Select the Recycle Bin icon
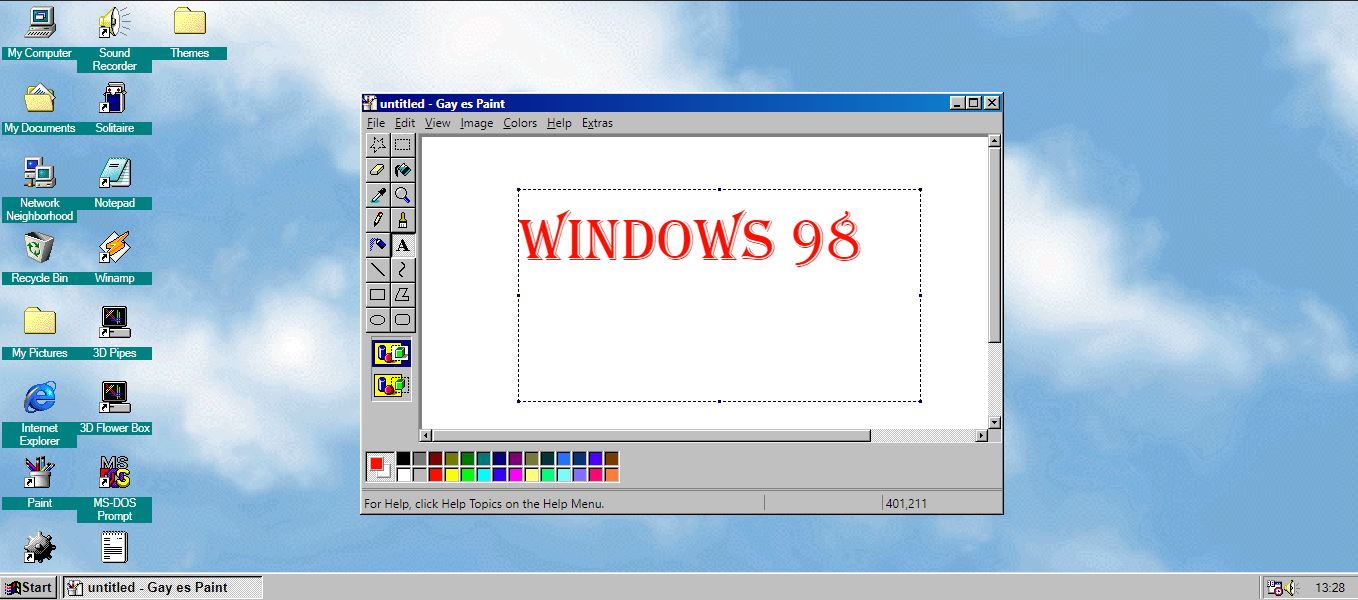Image resolution: width=1358 pixels, height=600 pixels. (40, 258)
